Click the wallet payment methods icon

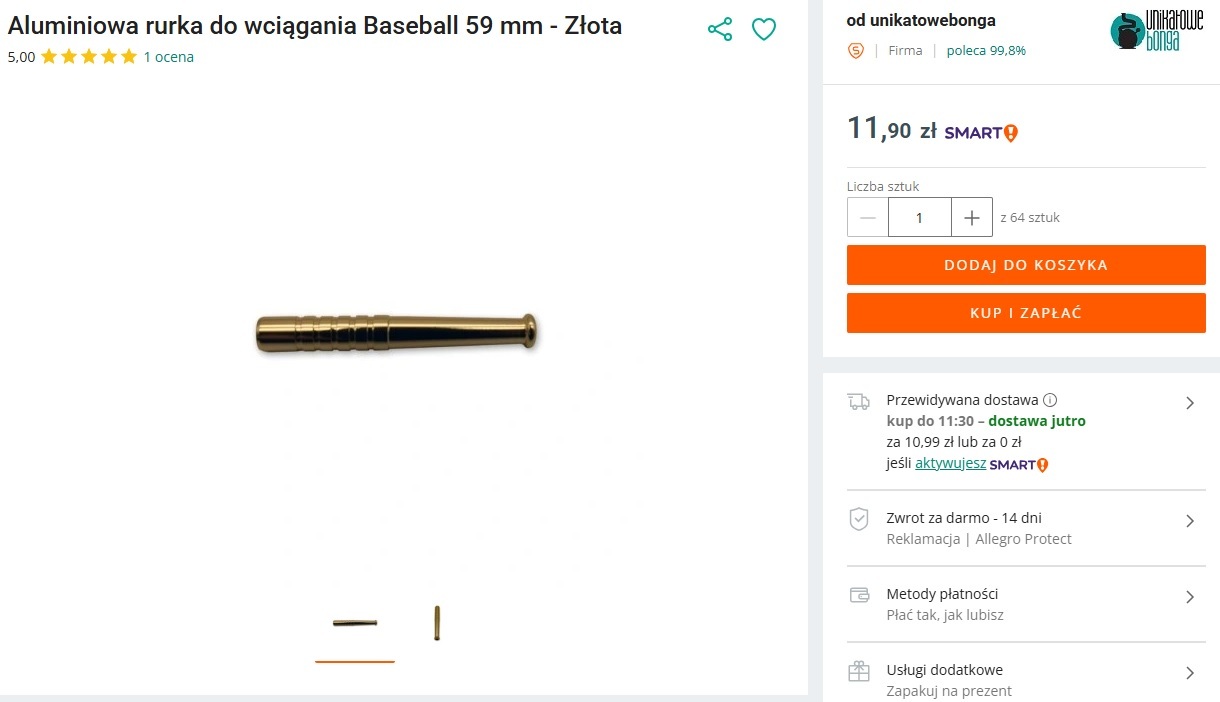tap(858, 595)
